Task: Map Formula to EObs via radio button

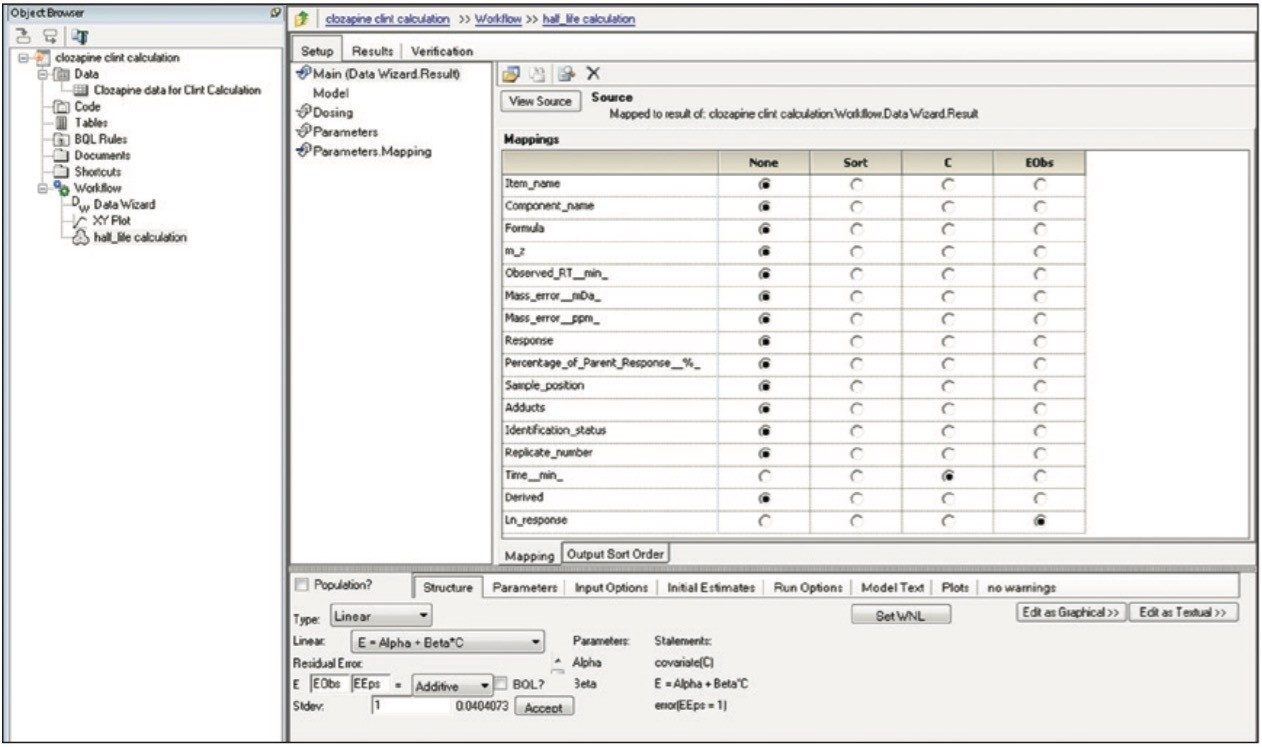Action: click(1043, 228)
